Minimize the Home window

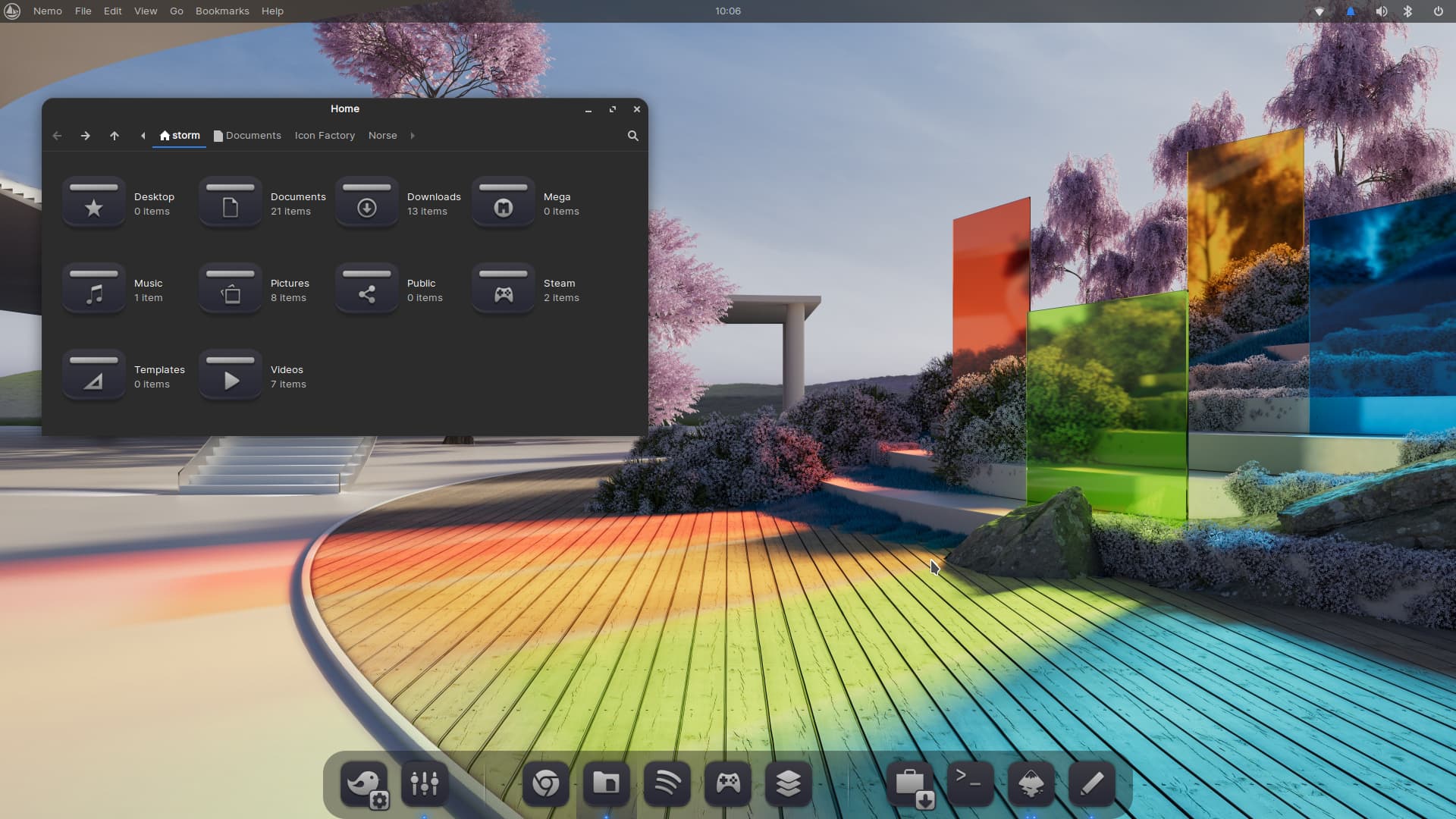[588, 109]
